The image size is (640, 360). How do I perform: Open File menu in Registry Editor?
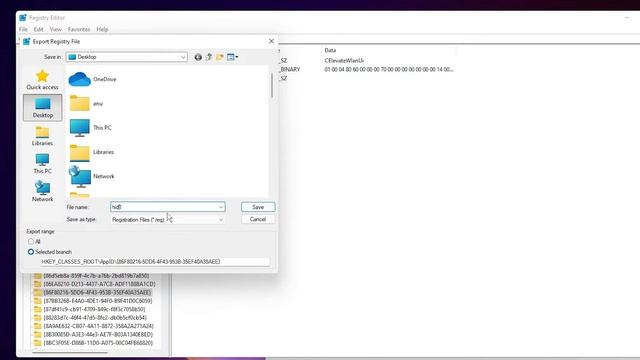pos(23,29)
